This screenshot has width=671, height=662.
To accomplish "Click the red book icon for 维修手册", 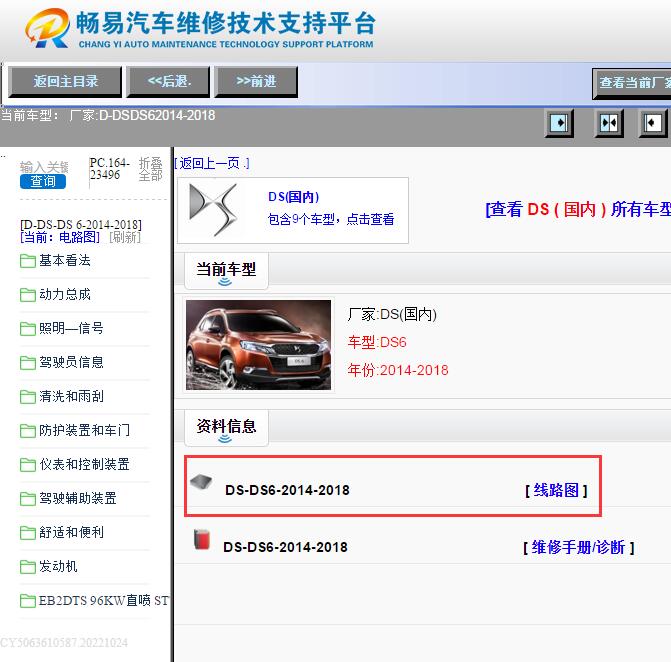I will [202, 539].
